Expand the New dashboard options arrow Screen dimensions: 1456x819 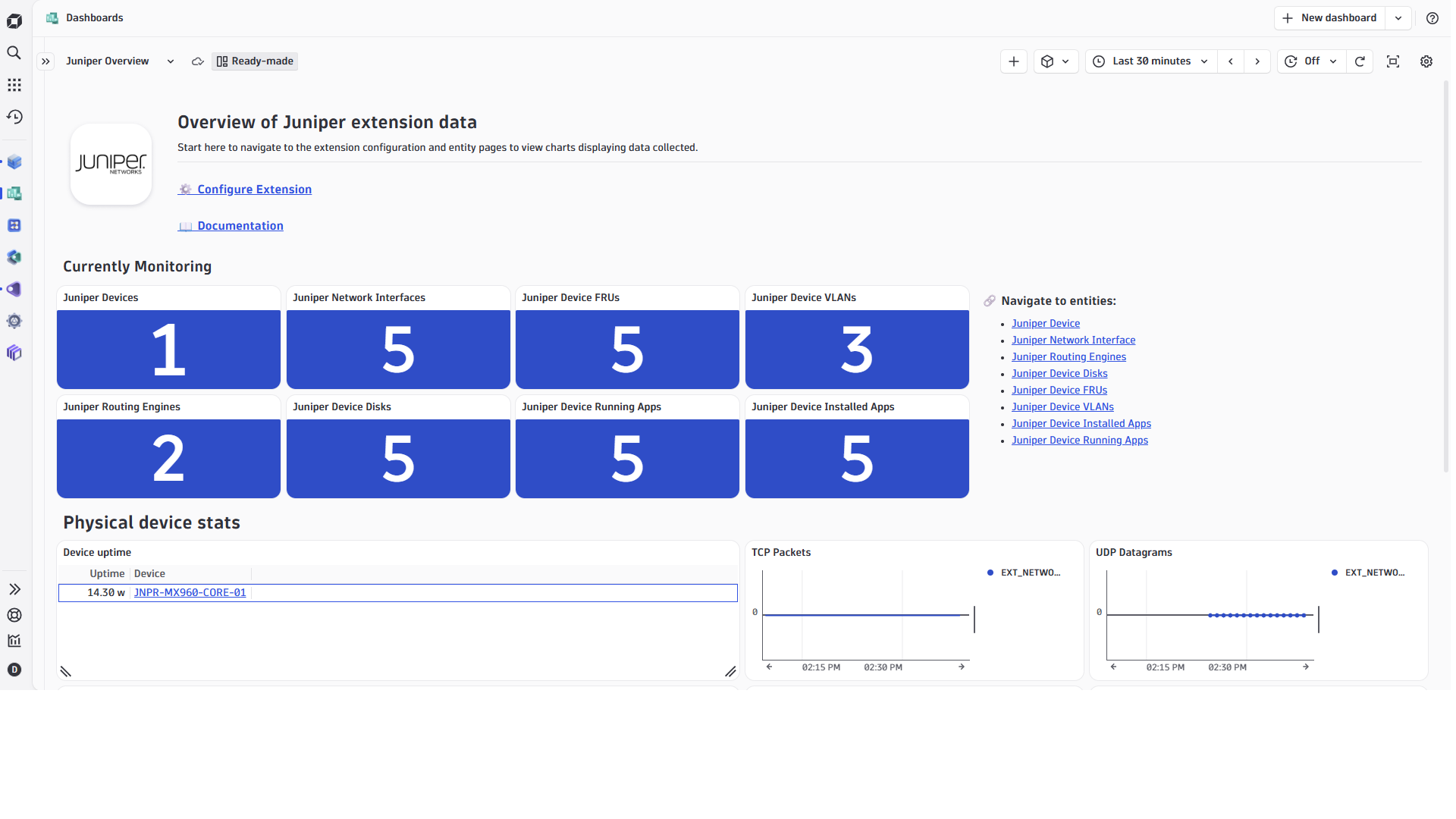(1398, 18)
